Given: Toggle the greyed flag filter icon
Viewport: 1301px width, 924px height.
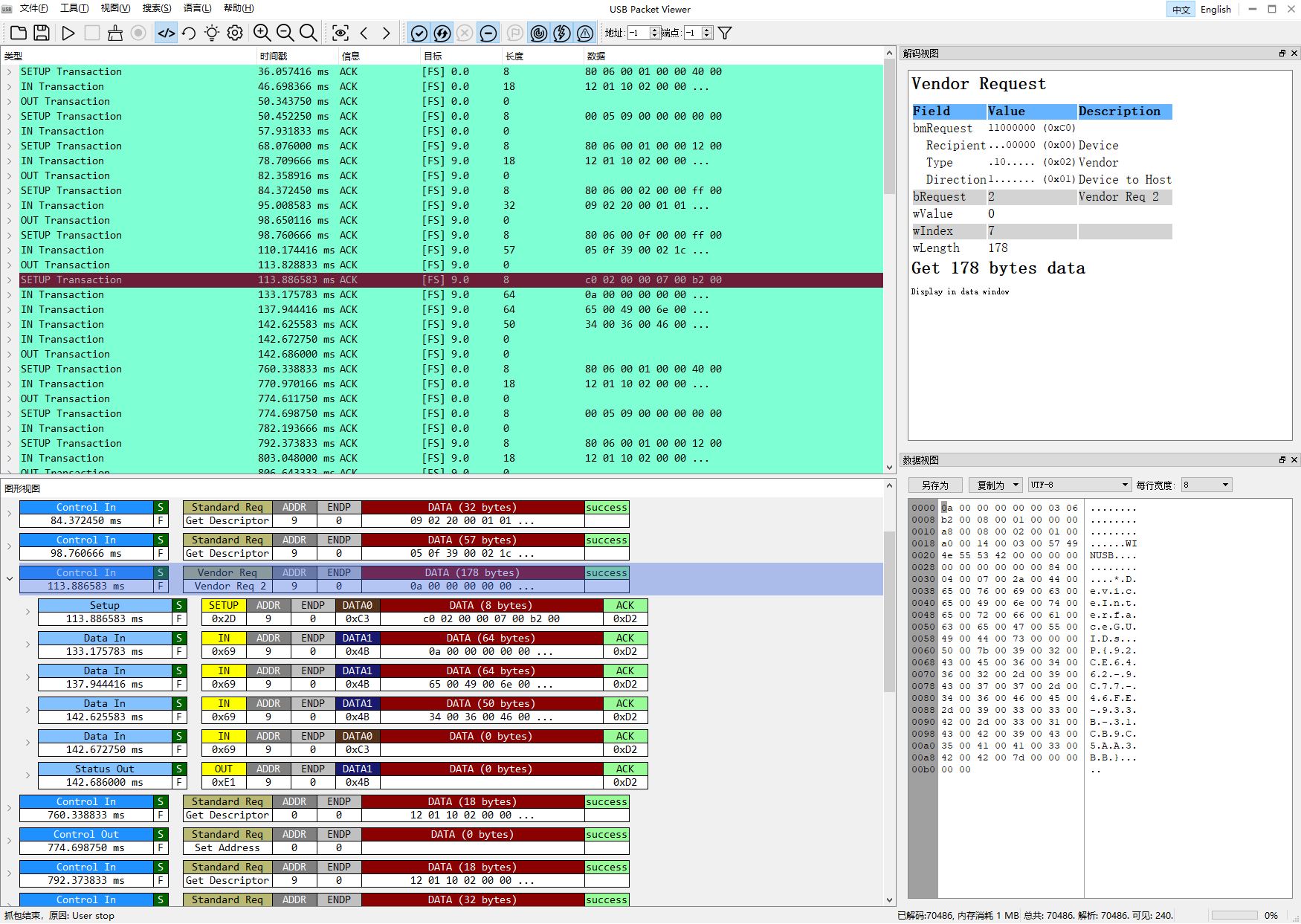Looking at the screenshot, I should pos(514,33).
